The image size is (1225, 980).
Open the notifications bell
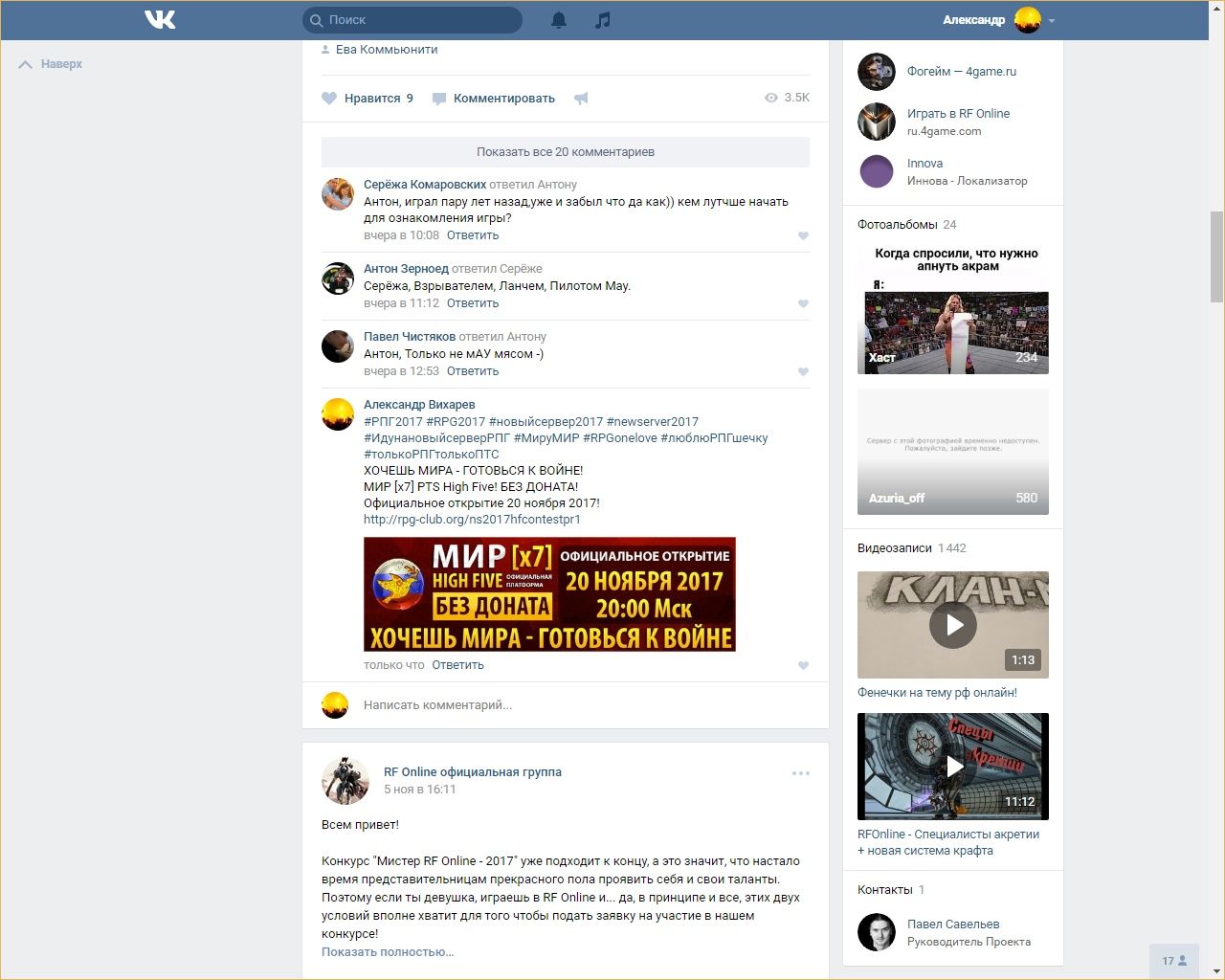[559, 20]
